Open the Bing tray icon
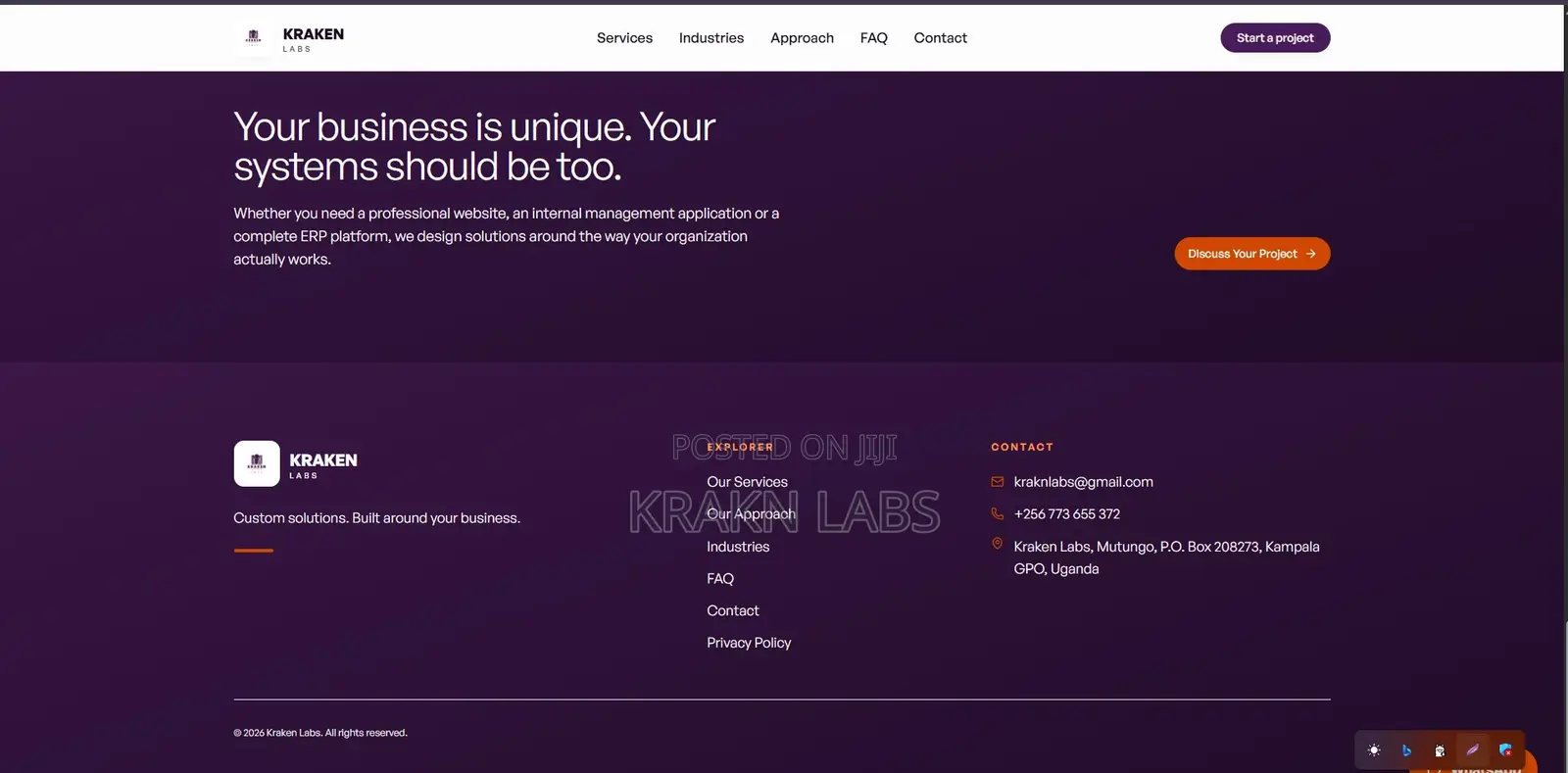The height and width of the screenshot is (773, 1568). click(1406, 750)
